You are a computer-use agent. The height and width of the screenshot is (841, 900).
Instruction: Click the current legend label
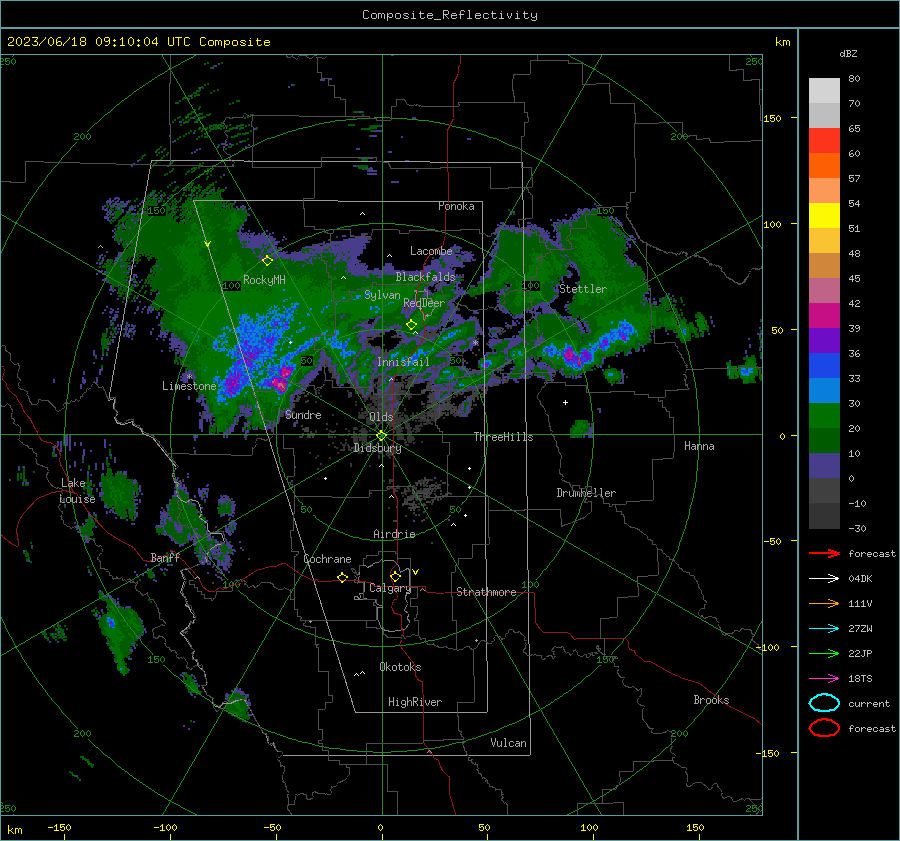tap(869, 703)
